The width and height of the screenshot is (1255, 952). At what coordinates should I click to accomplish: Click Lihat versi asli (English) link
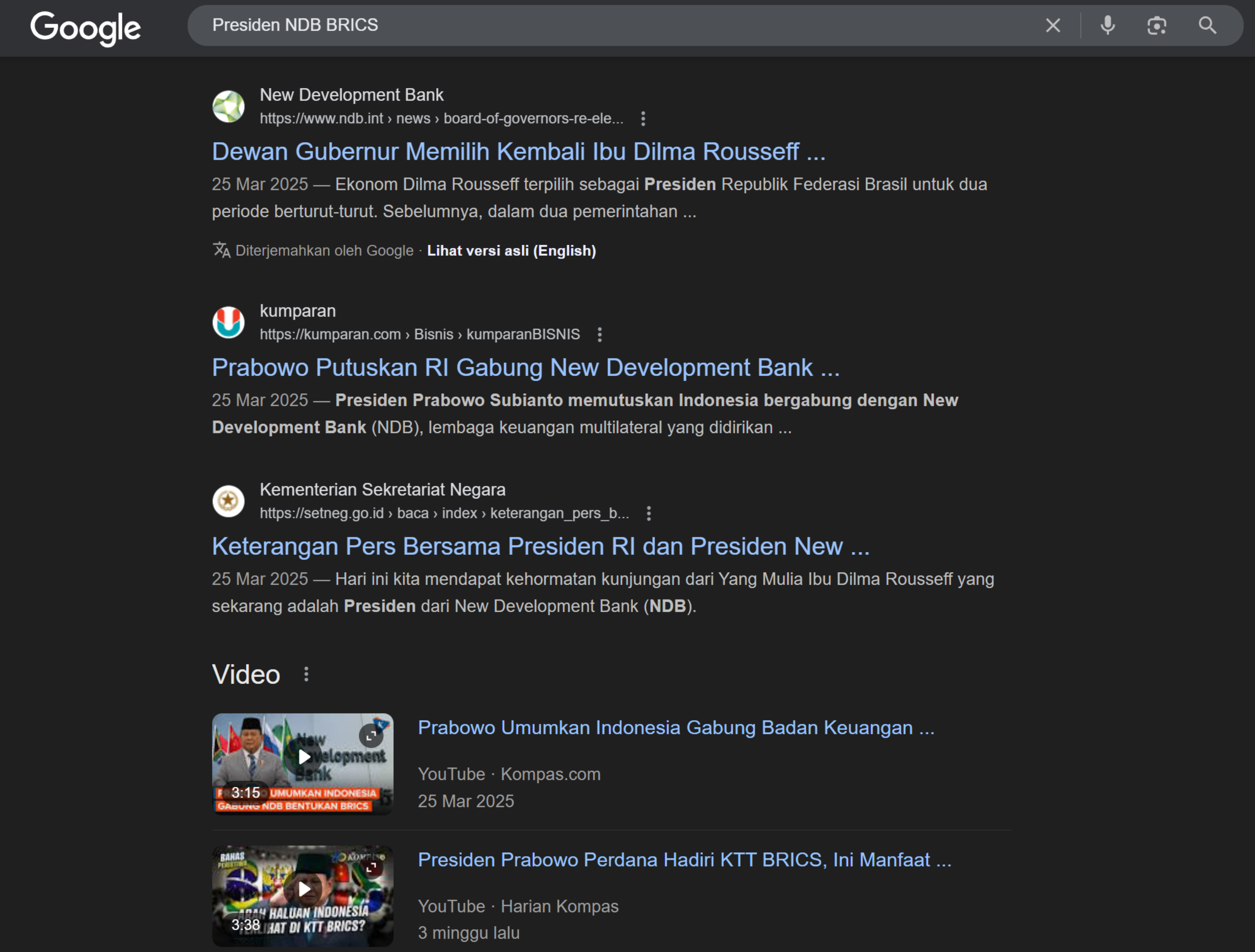(x=511, y=251)
